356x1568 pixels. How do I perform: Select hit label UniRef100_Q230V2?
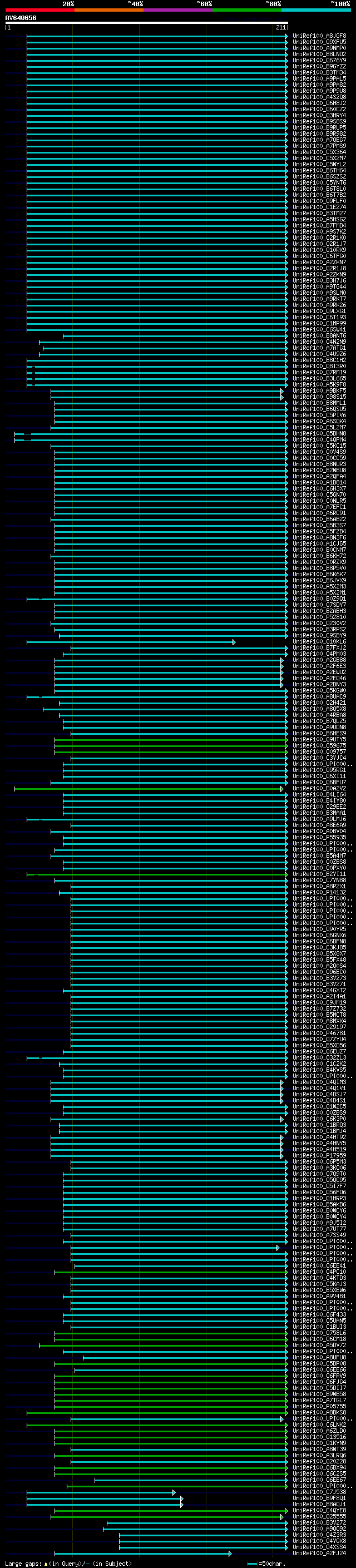coord(319,624)
